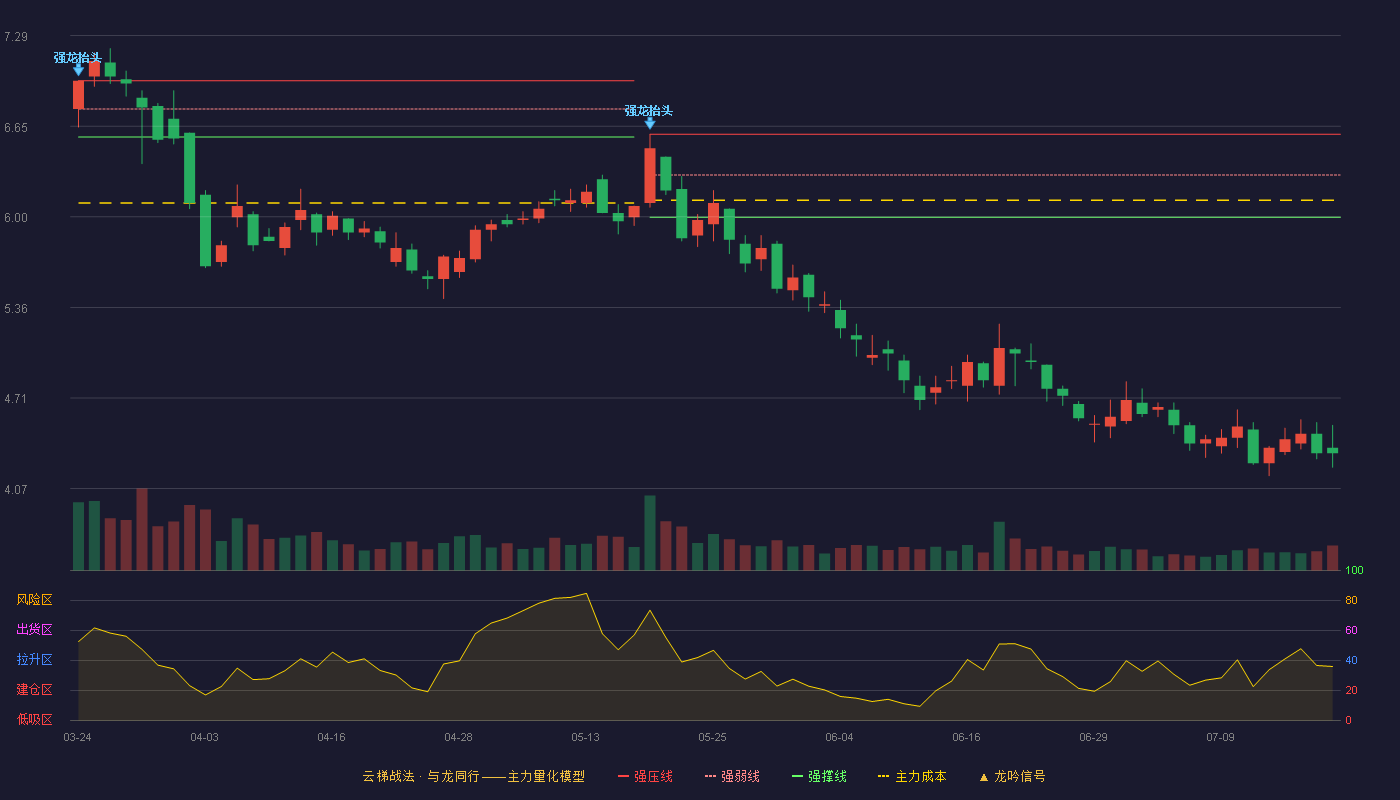The width and height of the screenshot is (1400, 800).
Task: Toggle the 强压线 legend entry
Action: pos(645,776)
